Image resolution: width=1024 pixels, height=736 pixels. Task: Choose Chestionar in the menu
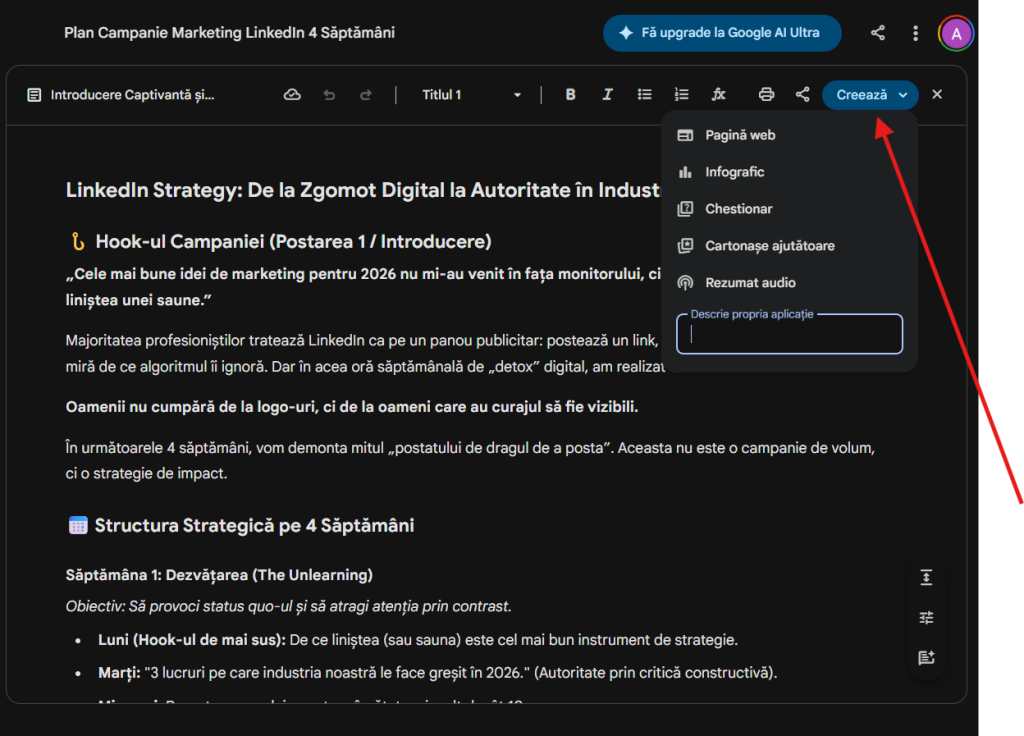[790, 209]
